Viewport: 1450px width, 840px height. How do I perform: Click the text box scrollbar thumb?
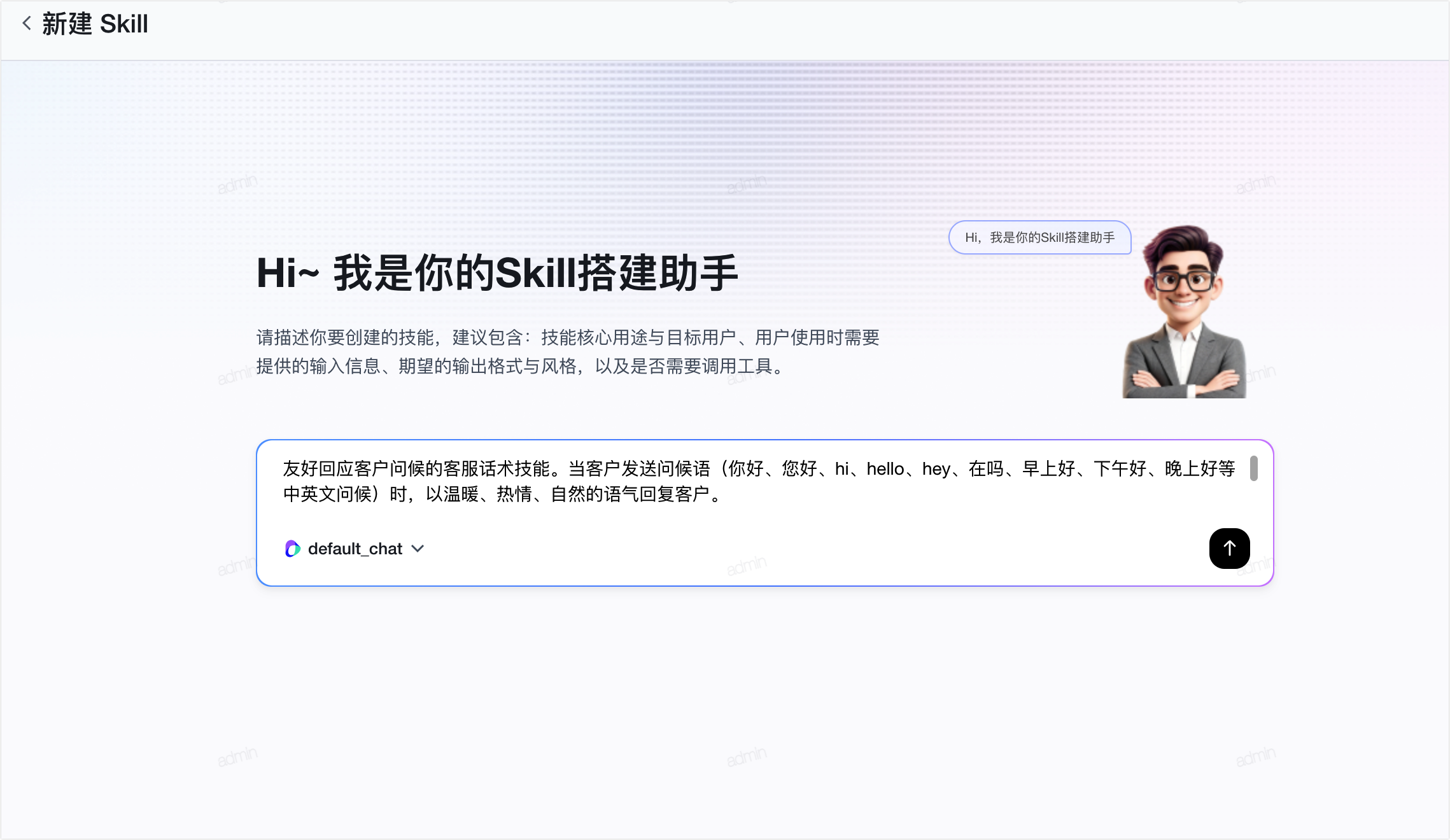pos(1253,468)
